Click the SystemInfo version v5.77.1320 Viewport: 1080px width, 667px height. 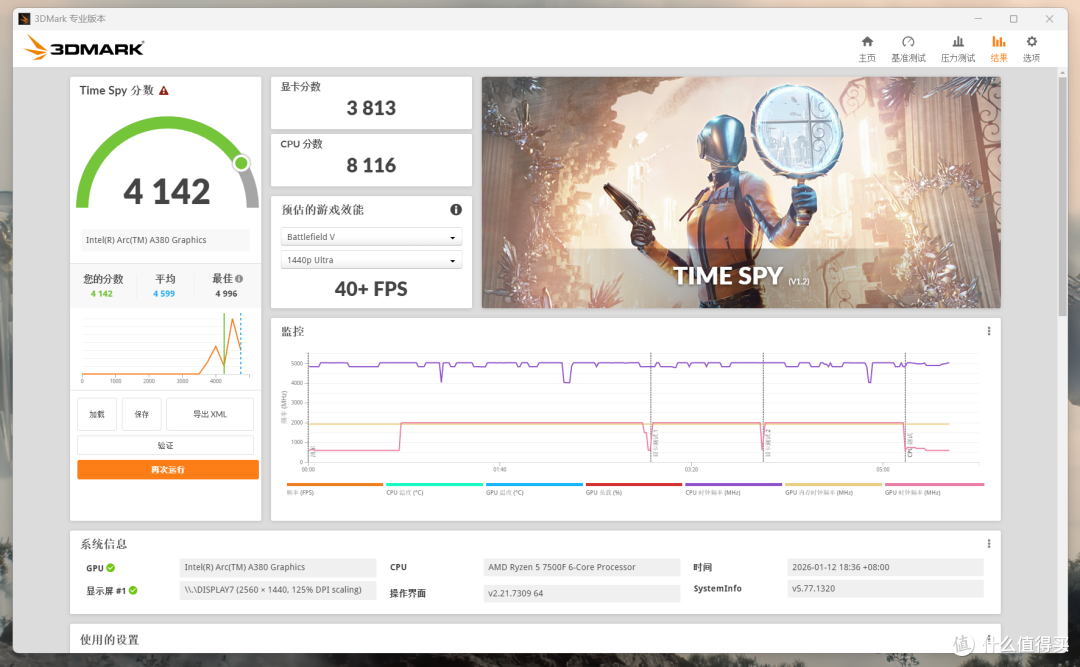click(885, 588)
